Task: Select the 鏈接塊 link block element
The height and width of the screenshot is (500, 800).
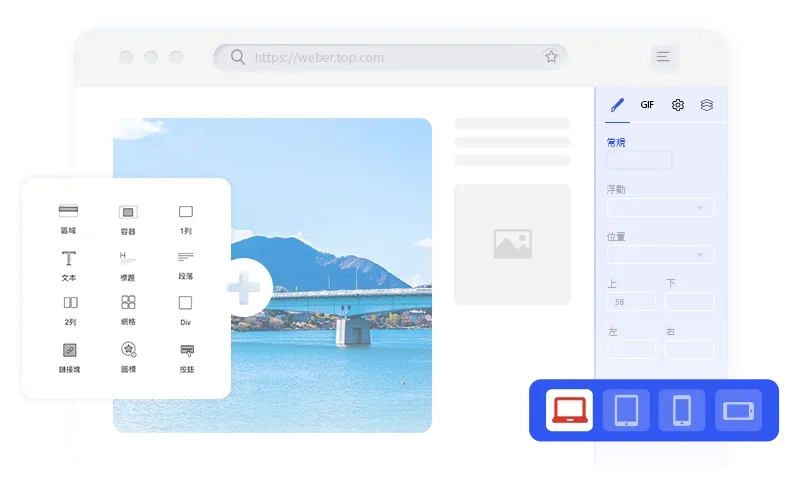Action: click(68, 356)
